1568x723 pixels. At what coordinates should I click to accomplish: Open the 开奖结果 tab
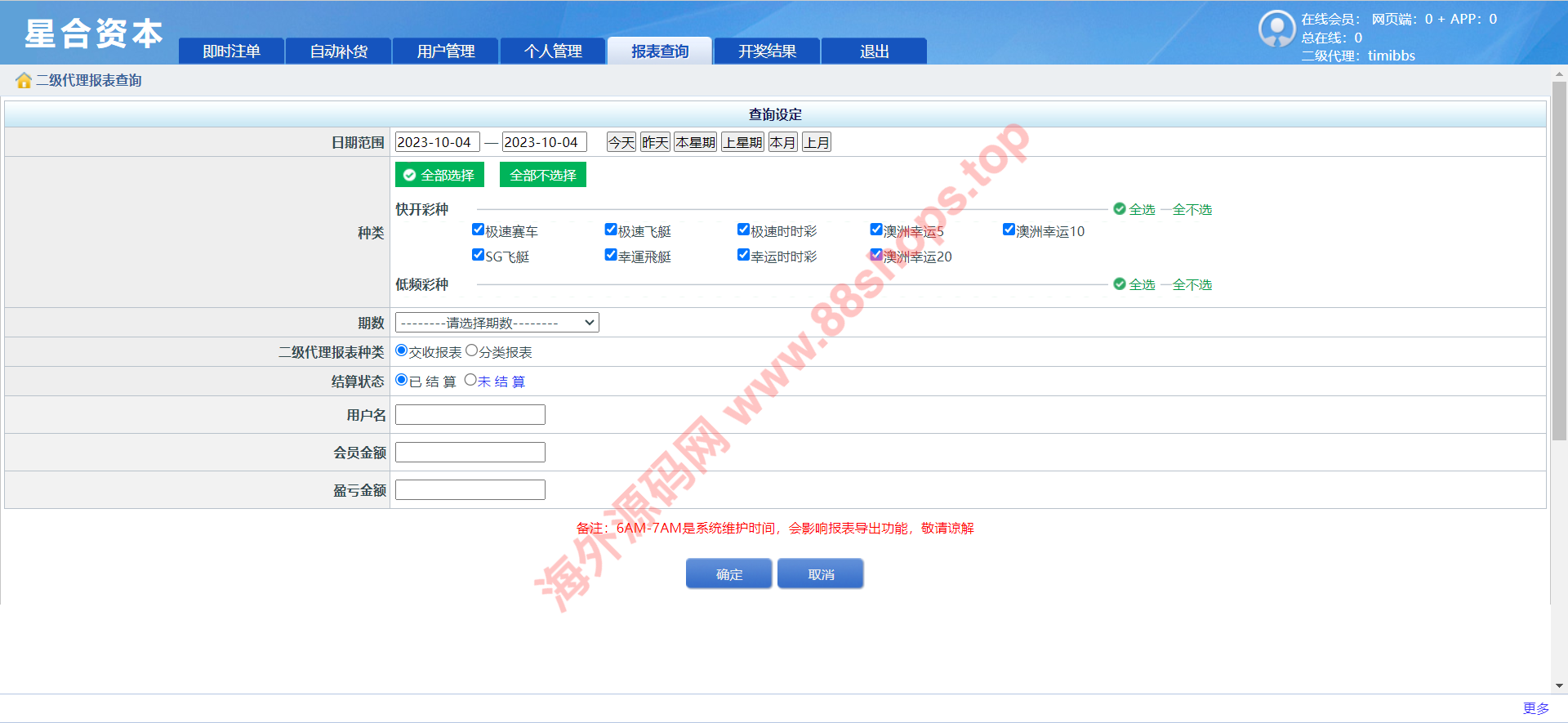click(767, 51)
